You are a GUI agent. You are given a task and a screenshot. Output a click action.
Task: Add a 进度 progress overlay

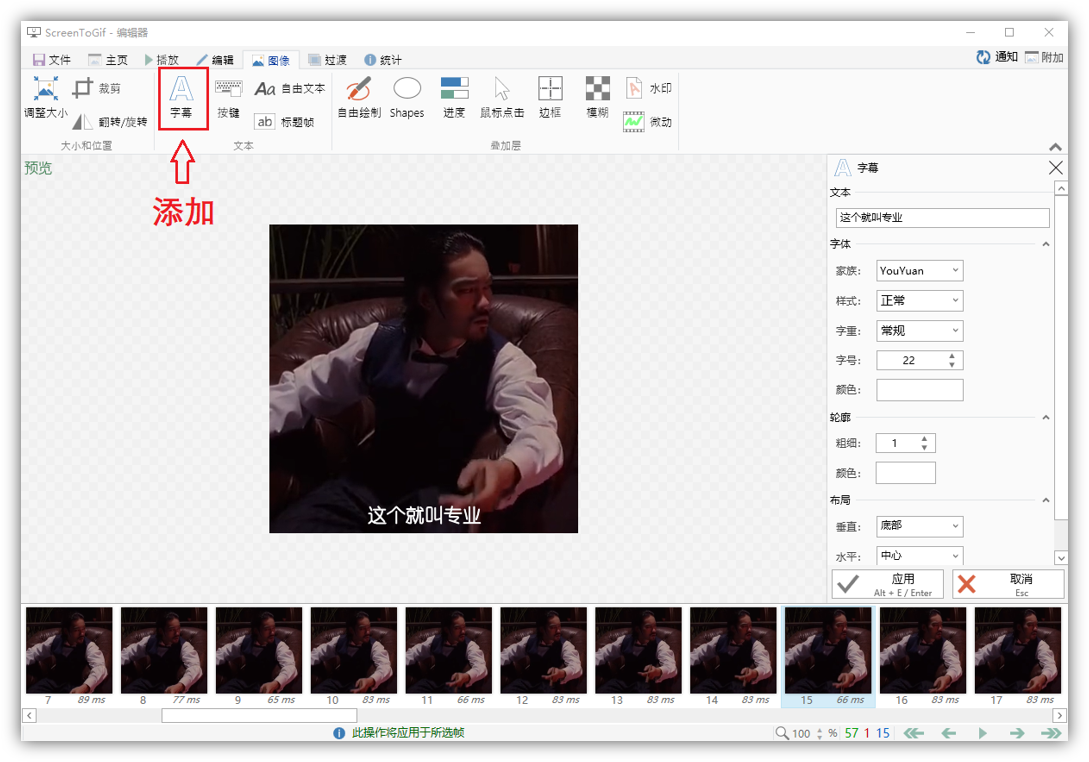click(454, 97)
